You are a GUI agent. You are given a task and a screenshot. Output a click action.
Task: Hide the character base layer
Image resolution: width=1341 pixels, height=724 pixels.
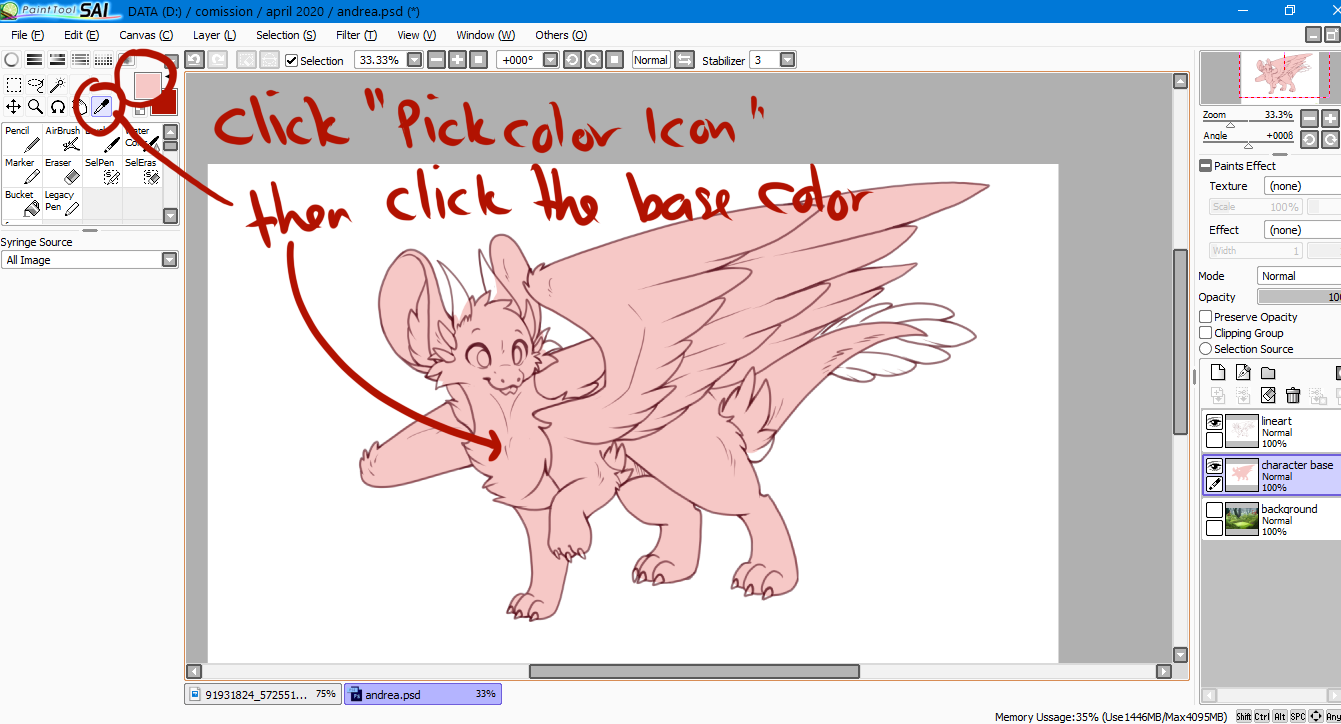click(x=1214, y=467)
